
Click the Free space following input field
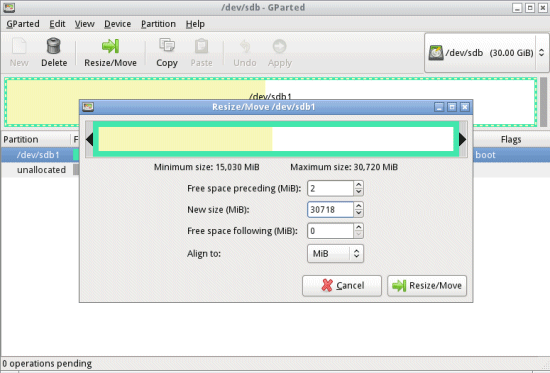(x=330, y=231)
